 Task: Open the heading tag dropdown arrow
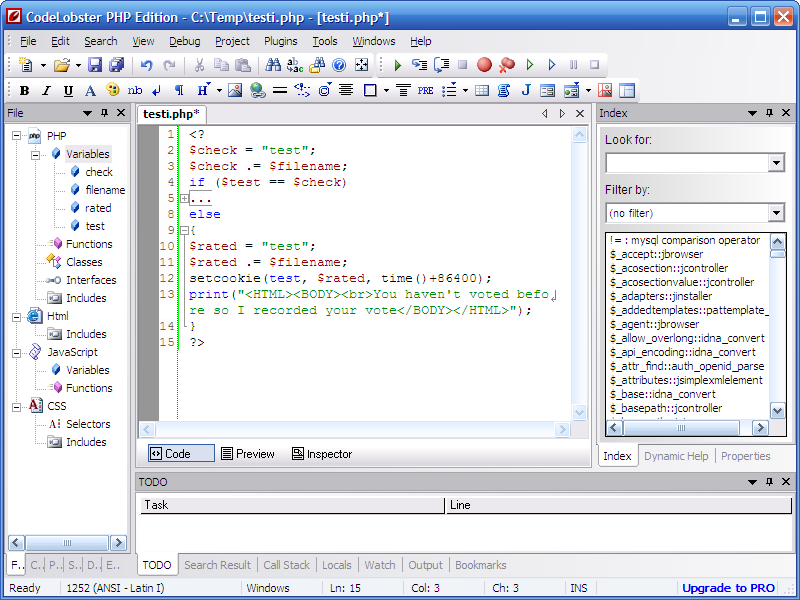pos(219,91)
